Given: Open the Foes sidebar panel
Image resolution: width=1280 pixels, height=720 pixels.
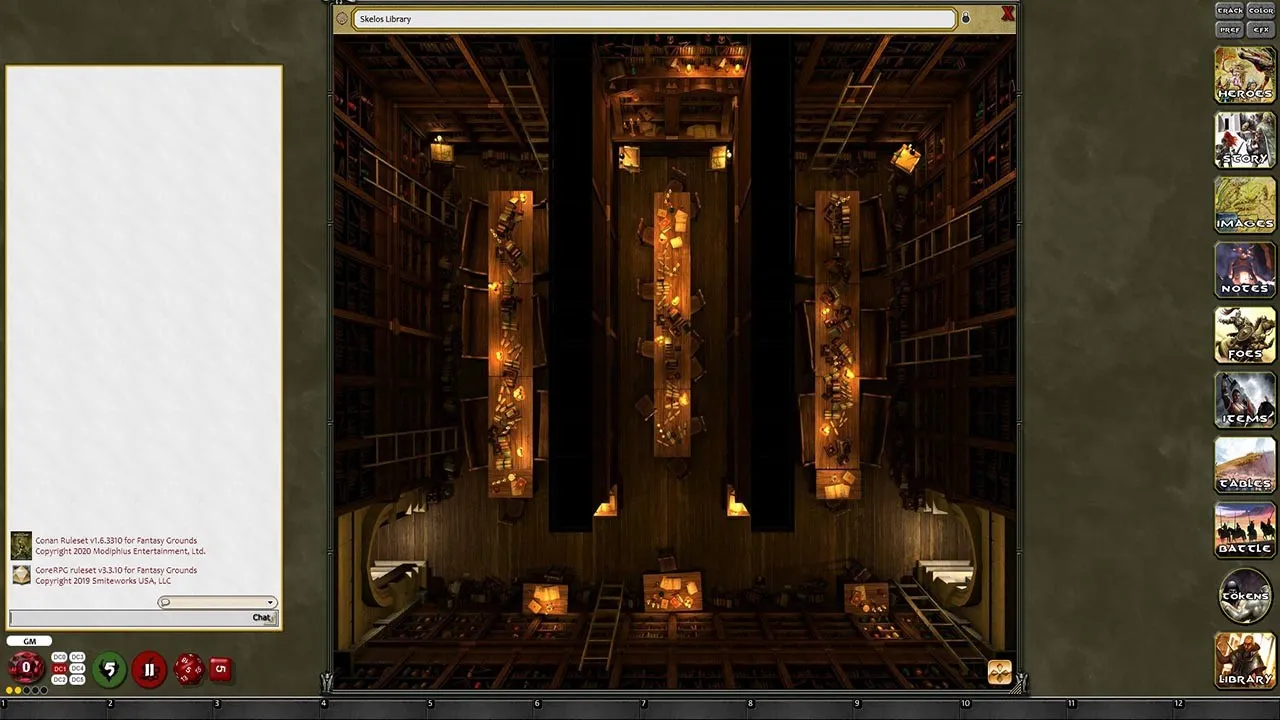Looking at the screenshot, I should 1245,334.
